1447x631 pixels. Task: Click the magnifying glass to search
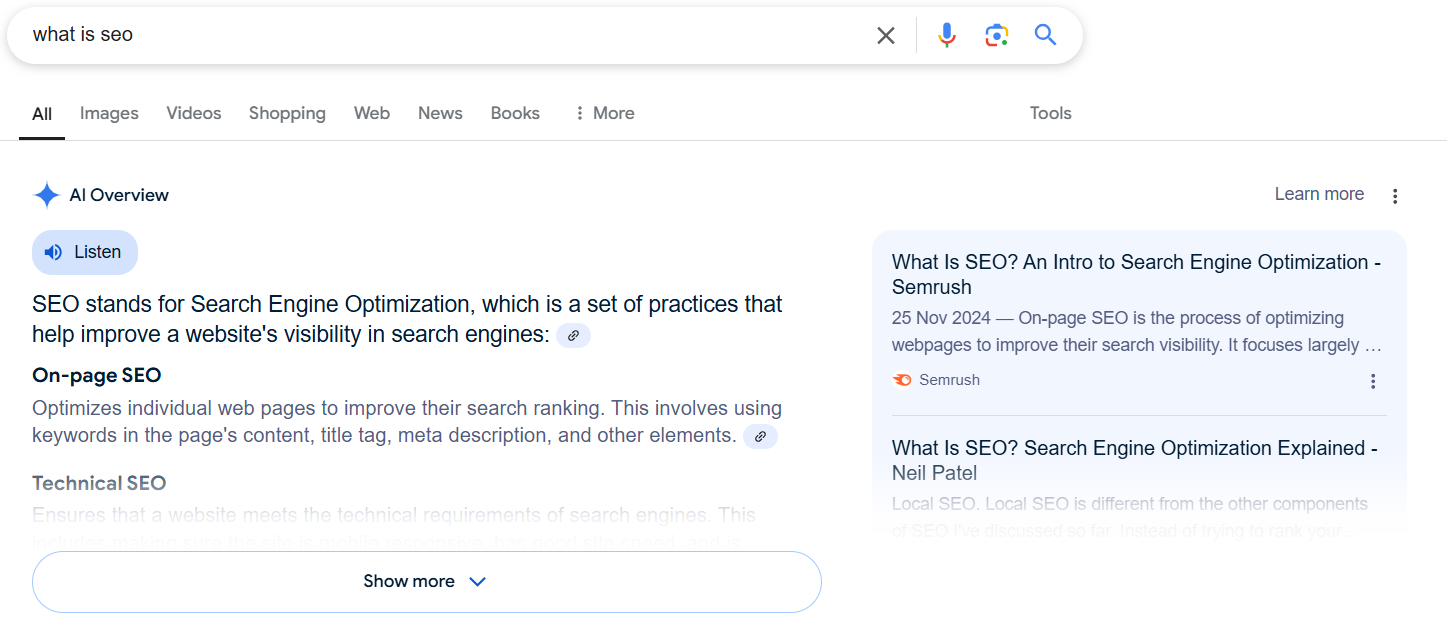1045,34
